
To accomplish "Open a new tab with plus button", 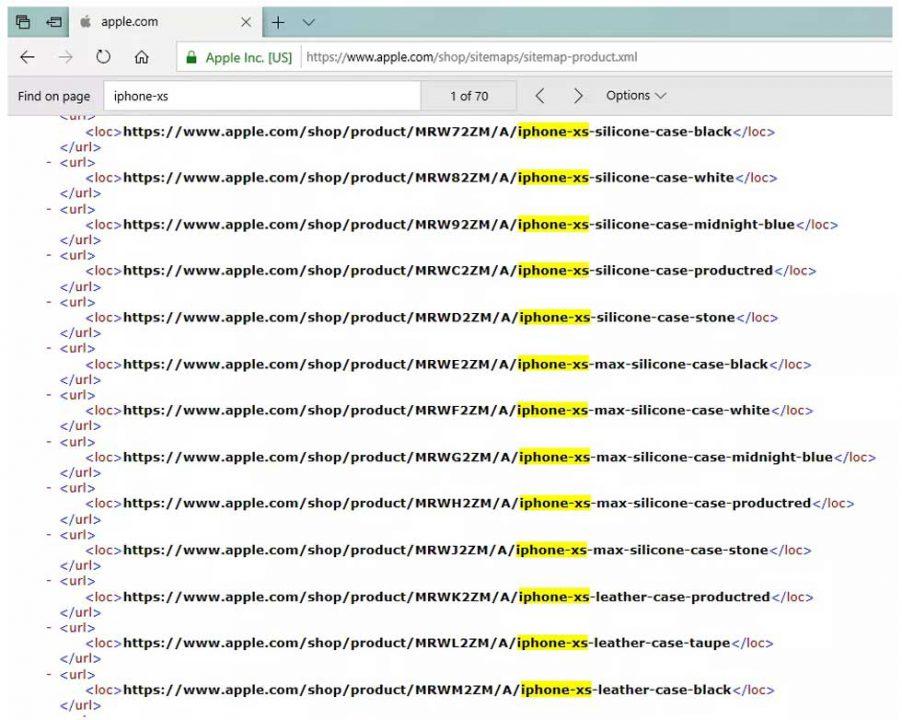I will (278, 22).
